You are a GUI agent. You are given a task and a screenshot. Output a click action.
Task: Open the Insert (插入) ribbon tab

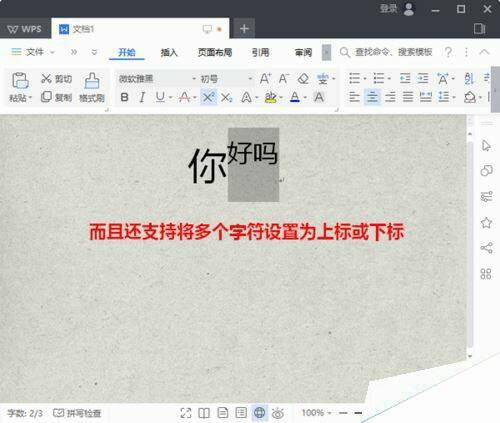click(169, 52)
